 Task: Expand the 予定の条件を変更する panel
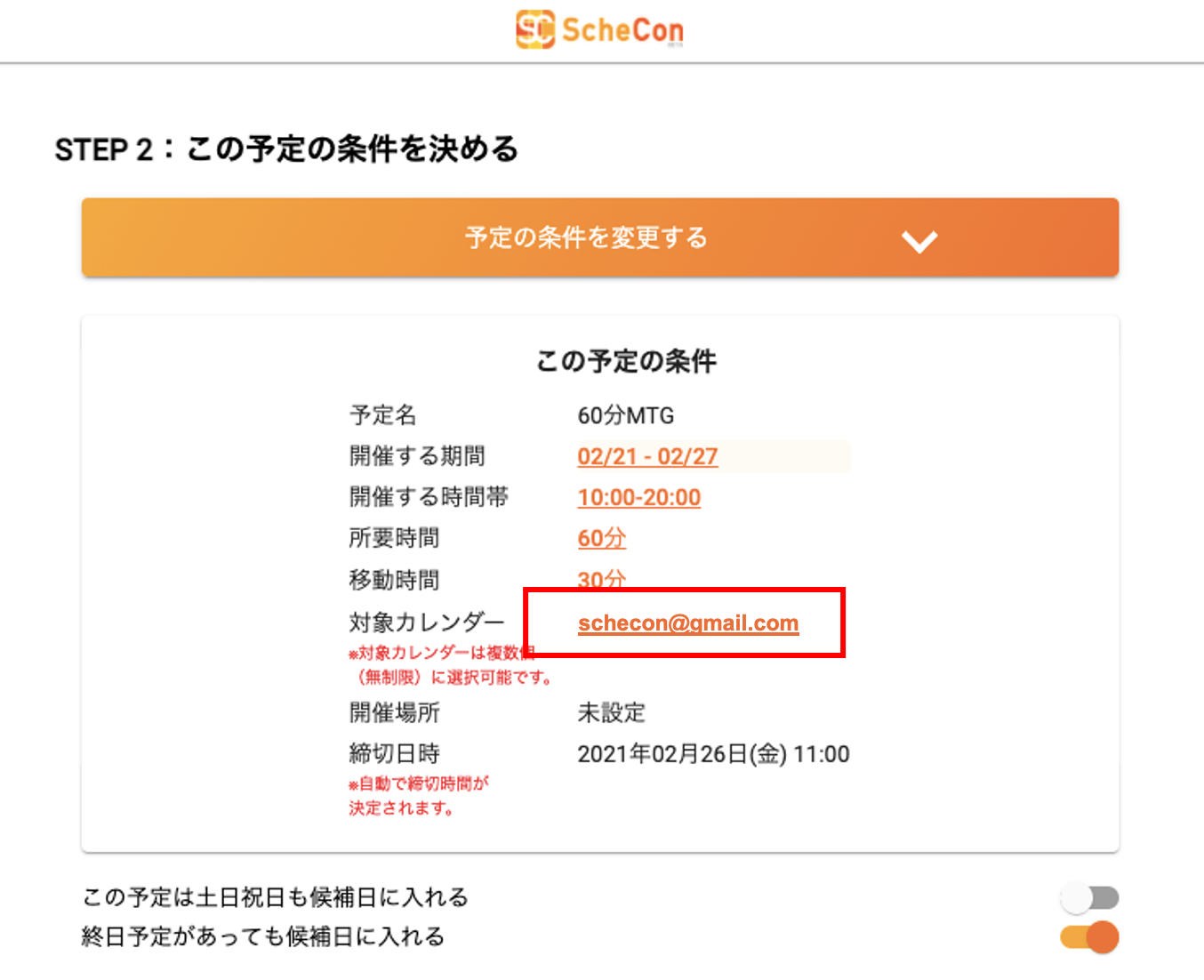586,237
